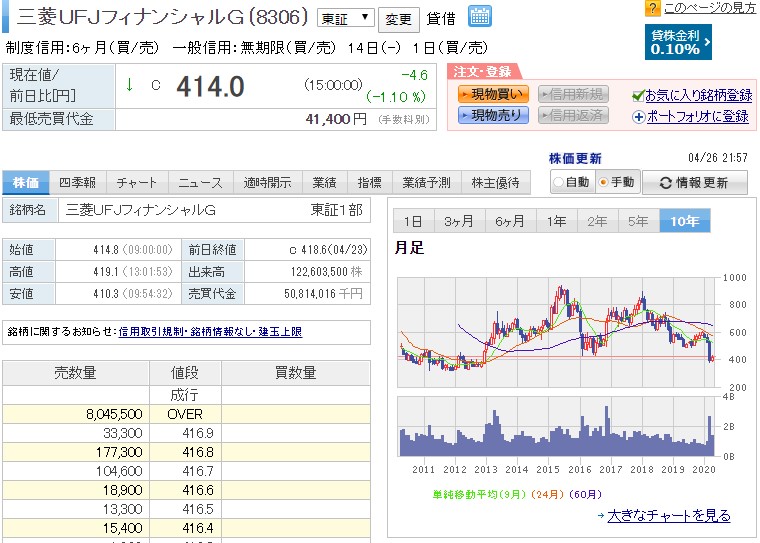Click the monthly candlestick price chart
Image resolution: width=760 pixels, height=543 pixels.
556,332
